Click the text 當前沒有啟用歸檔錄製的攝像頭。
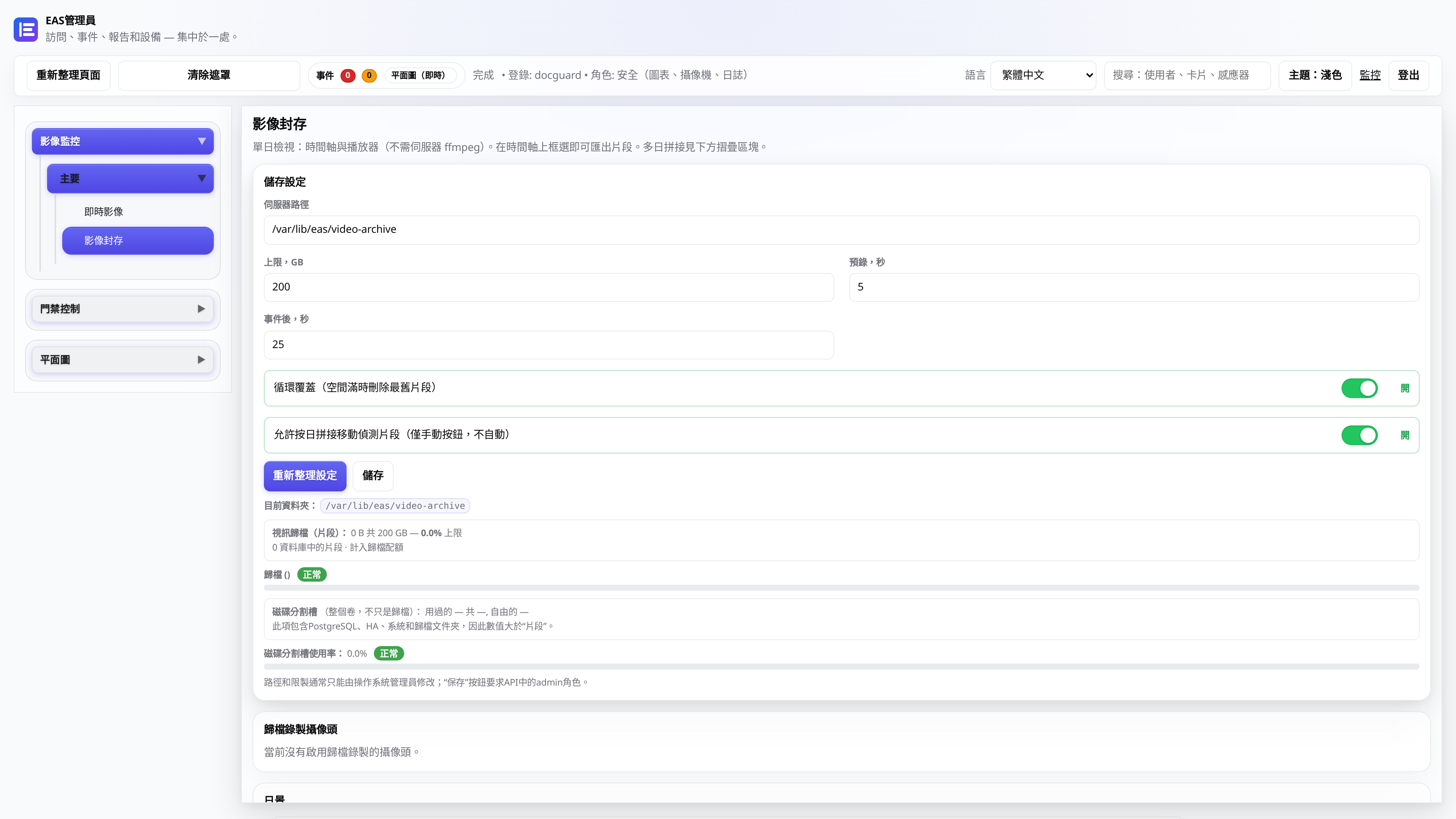This screenshot has width=1456, height=819. tap(341, 752)
